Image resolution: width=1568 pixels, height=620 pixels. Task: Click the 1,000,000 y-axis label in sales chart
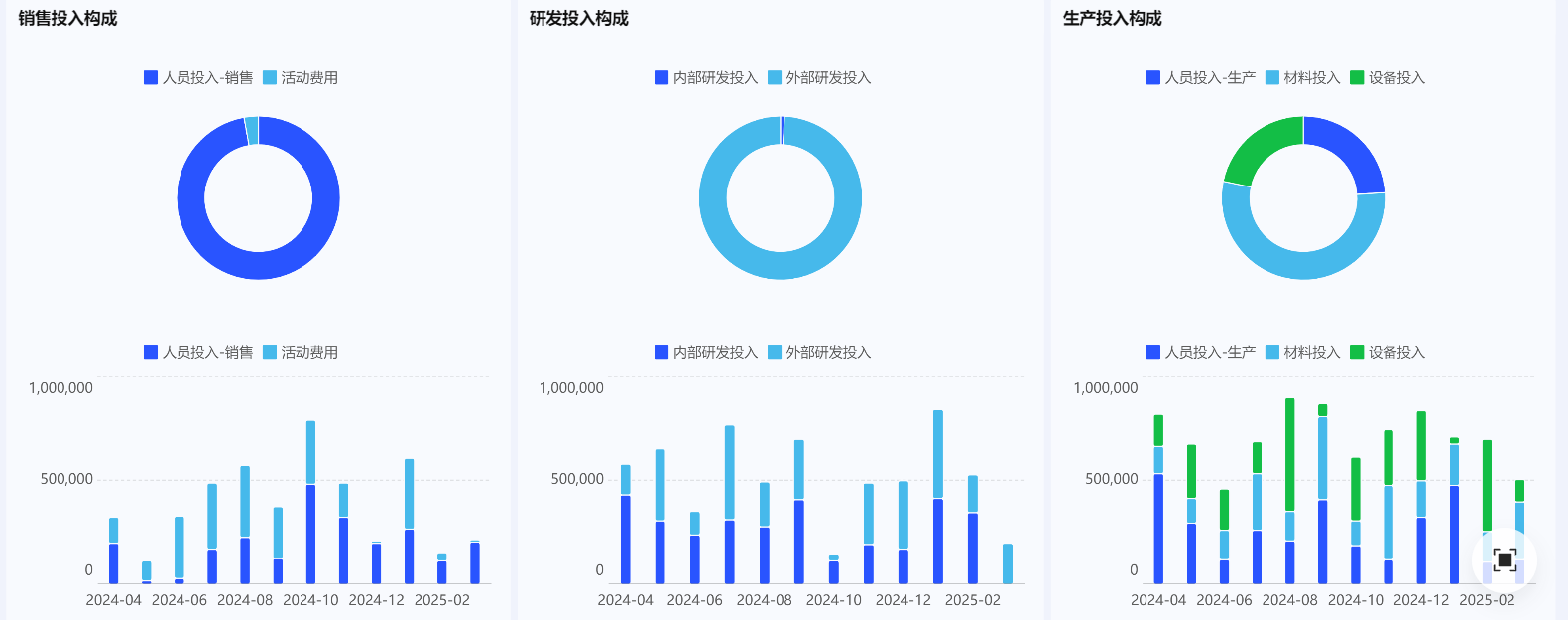[60, 388]
